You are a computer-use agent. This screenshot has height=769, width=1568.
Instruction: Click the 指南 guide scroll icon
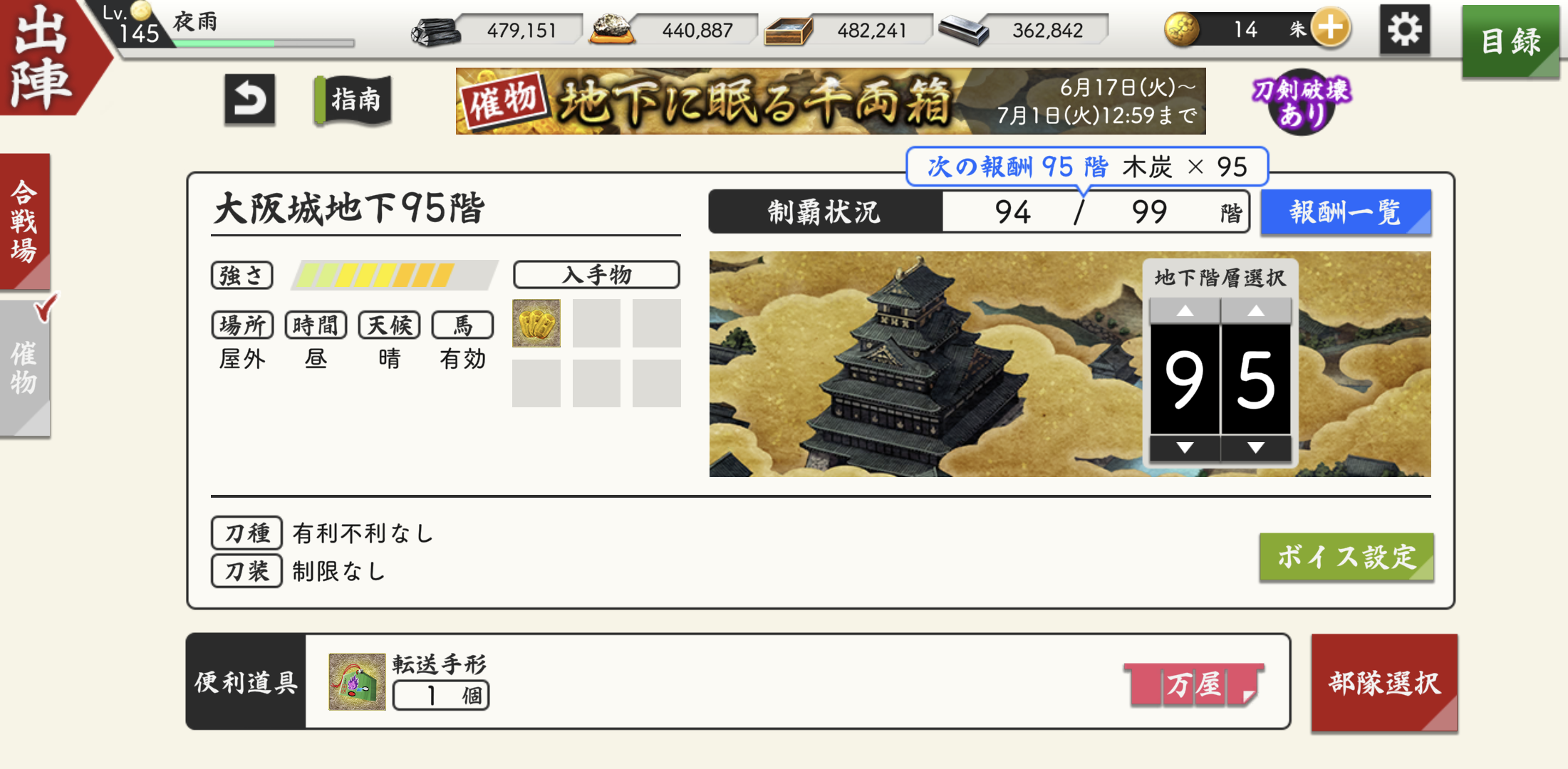pos(353,100)
